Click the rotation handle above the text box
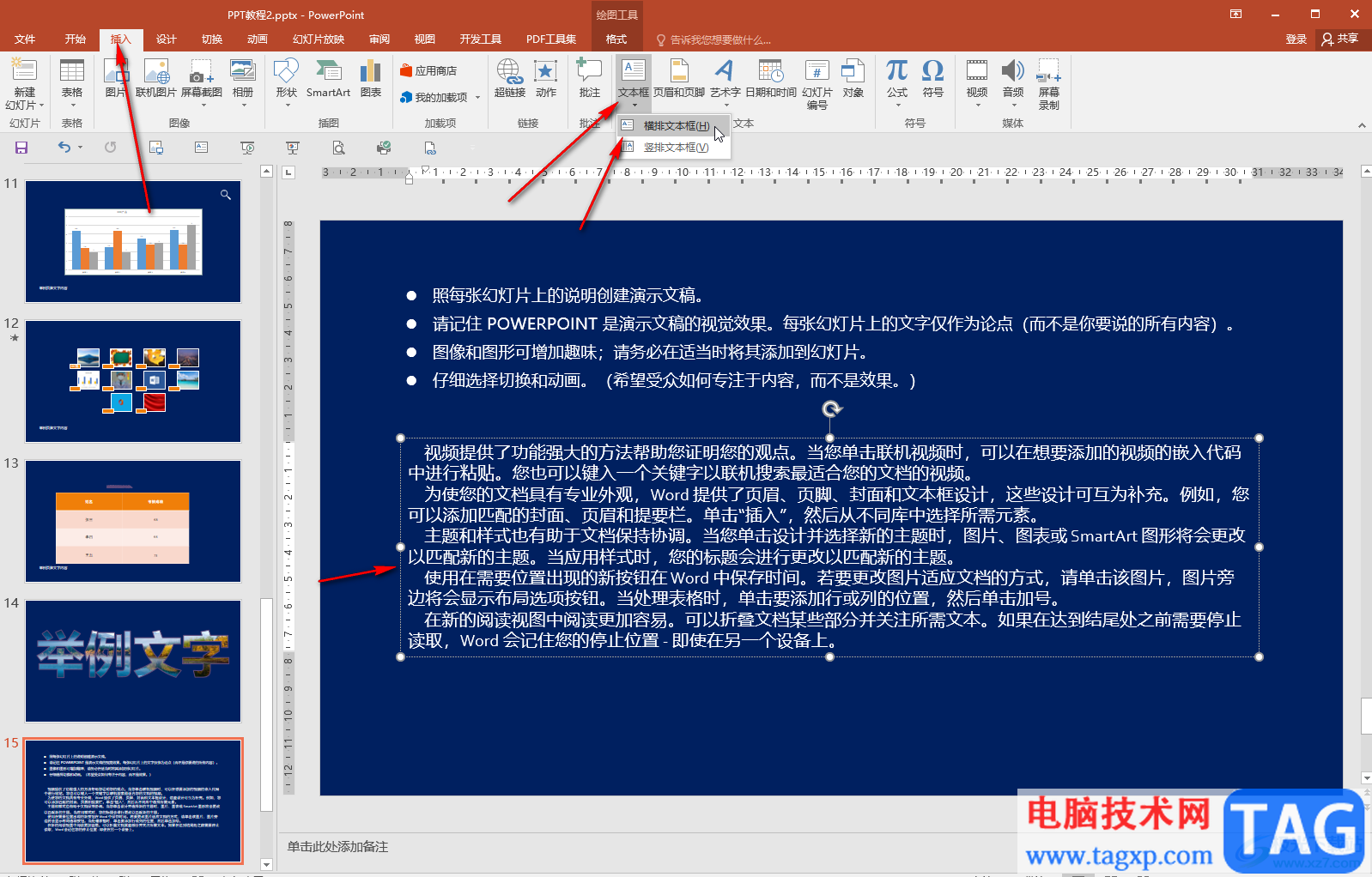The image size is (1372, 877). pyautogui.click(x=830, y=409)
